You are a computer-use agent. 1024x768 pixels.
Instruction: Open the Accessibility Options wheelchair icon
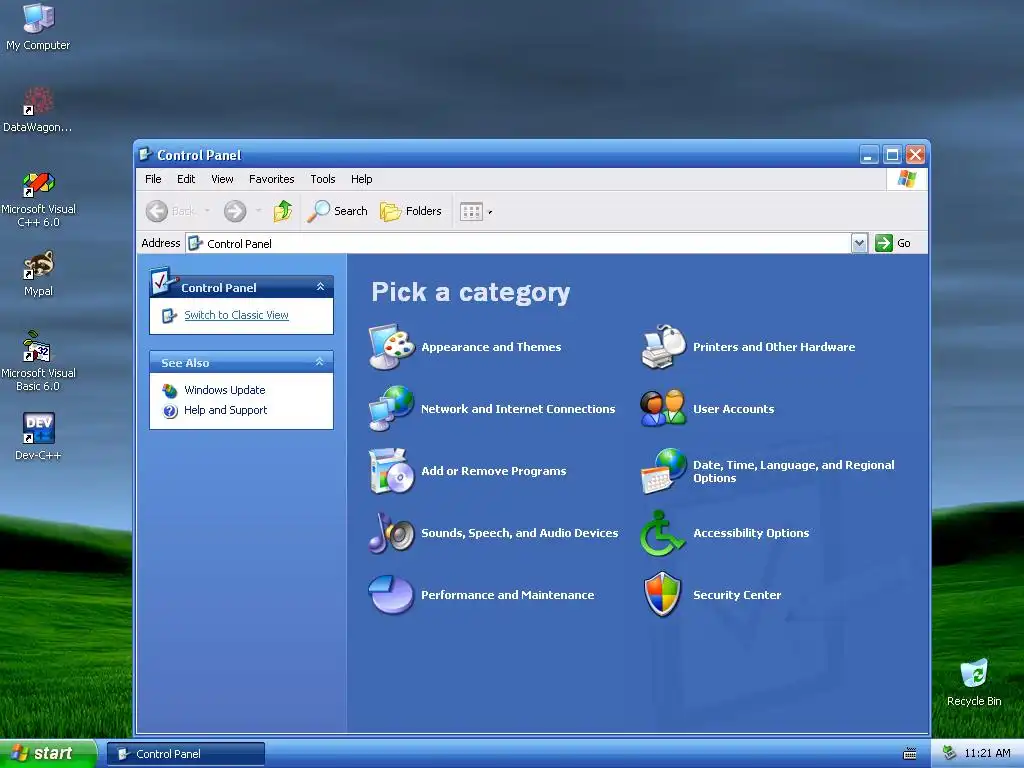(662, 532)
